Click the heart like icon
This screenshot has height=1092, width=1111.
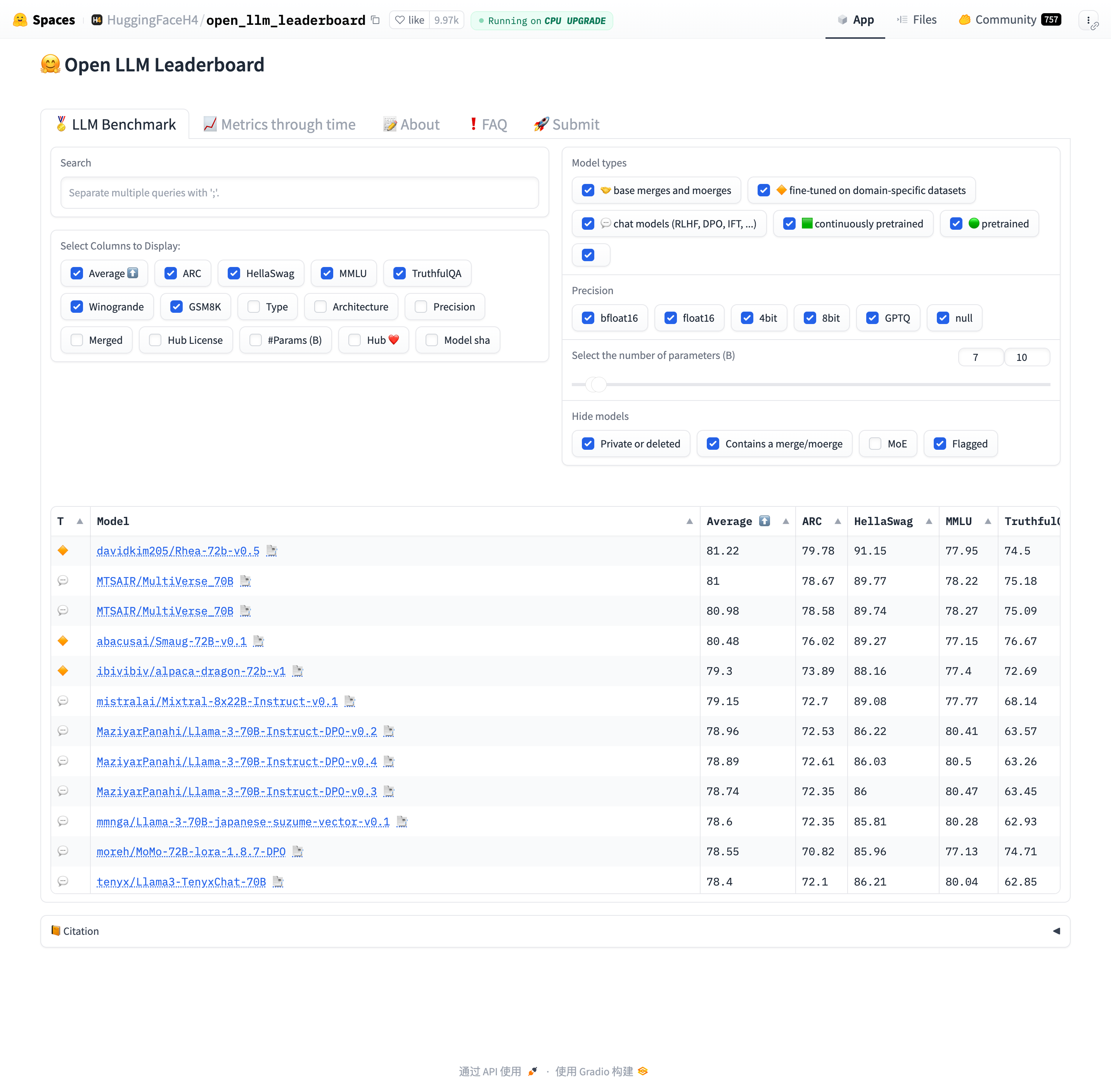pyautogui.click(x=400, y=20)
